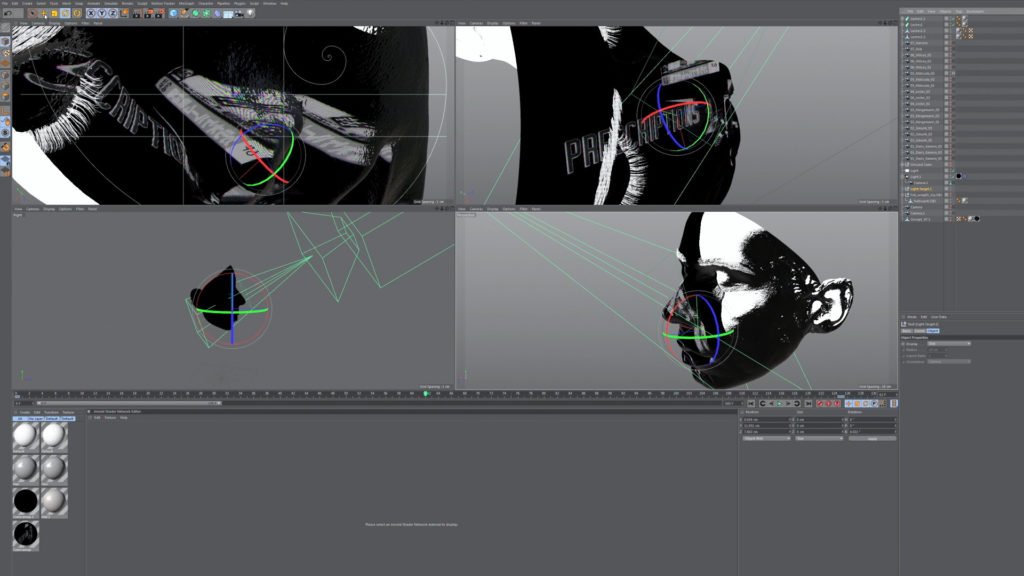The height and width of the screenshot is (576, 1024).
Task: Open the Size mode dropdown in Coordinates
Action: tap(819, 438)
